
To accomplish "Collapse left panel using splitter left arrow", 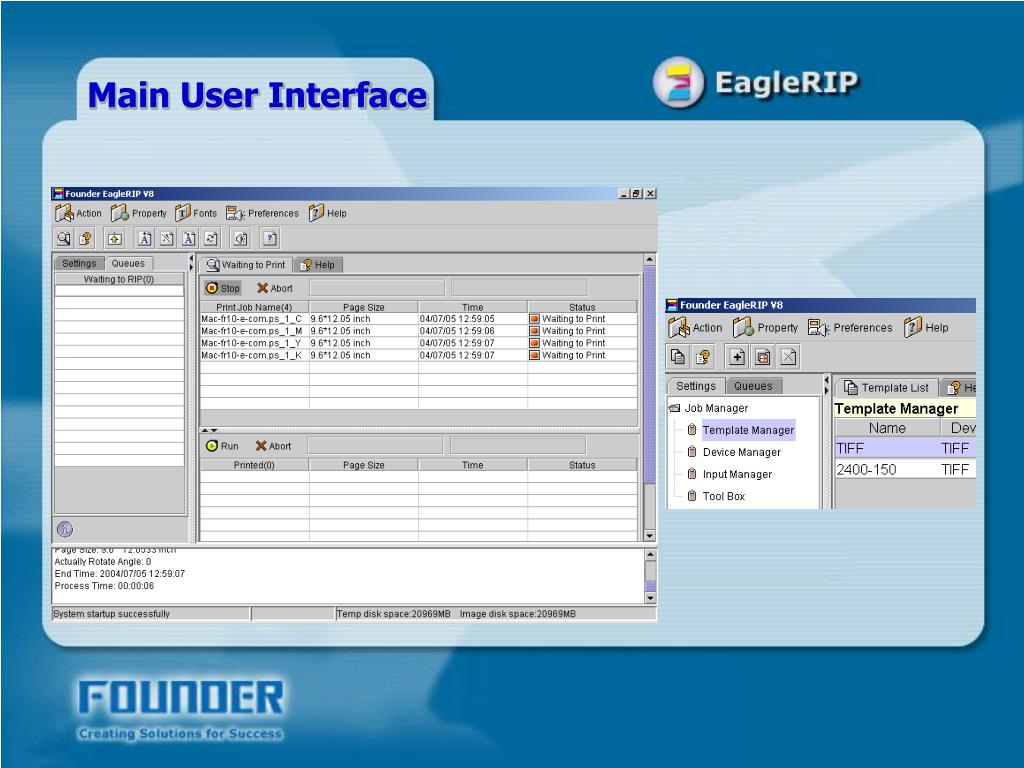I will (191, 259).
